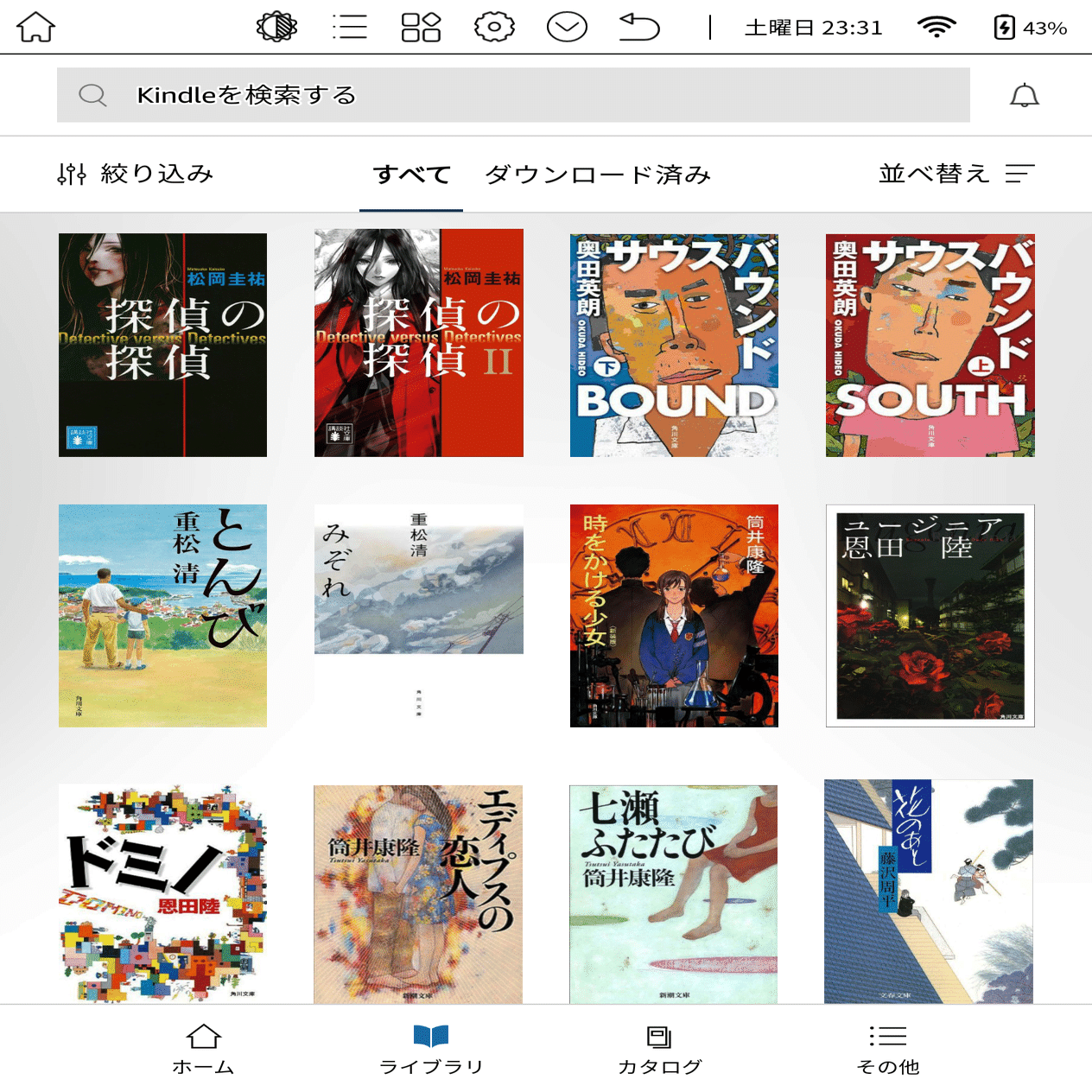Open notifications bell icon
This screenshot has width=1092, height=1092.
(1025, 95)
